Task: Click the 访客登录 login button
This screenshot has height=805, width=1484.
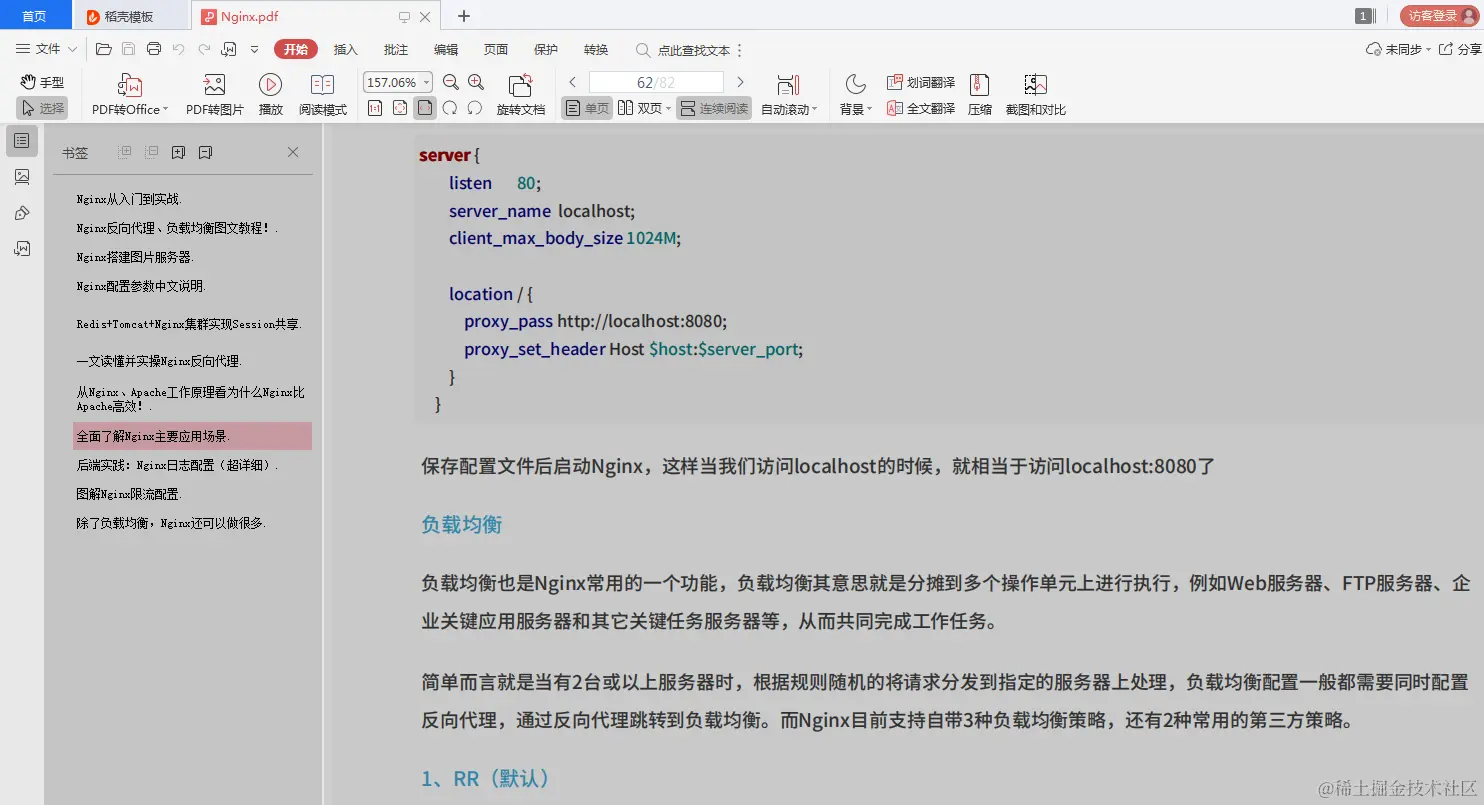Action: tap(1435, 15)
